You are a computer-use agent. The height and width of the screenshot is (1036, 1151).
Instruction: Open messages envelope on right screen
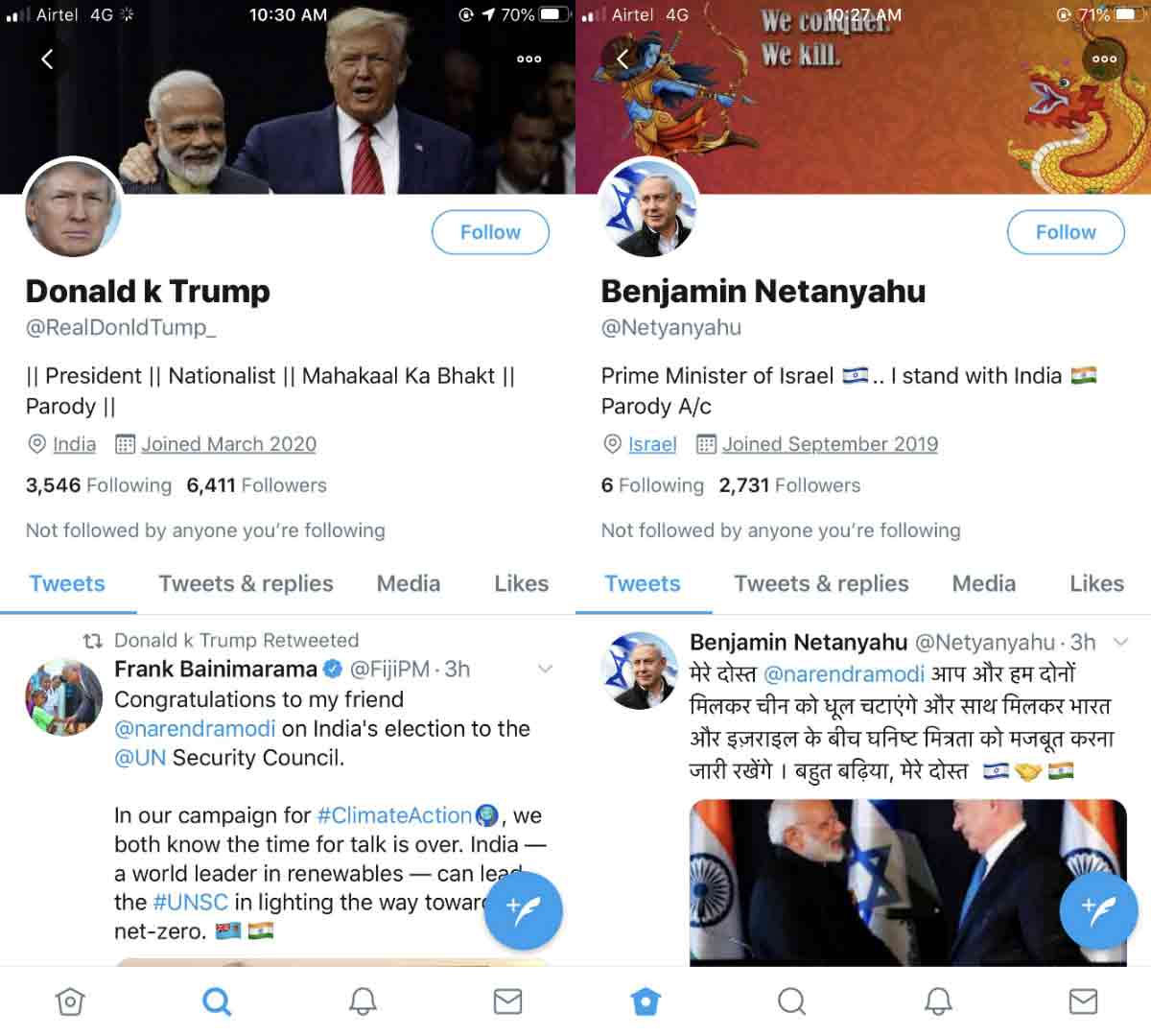tap(1083, 1001)
